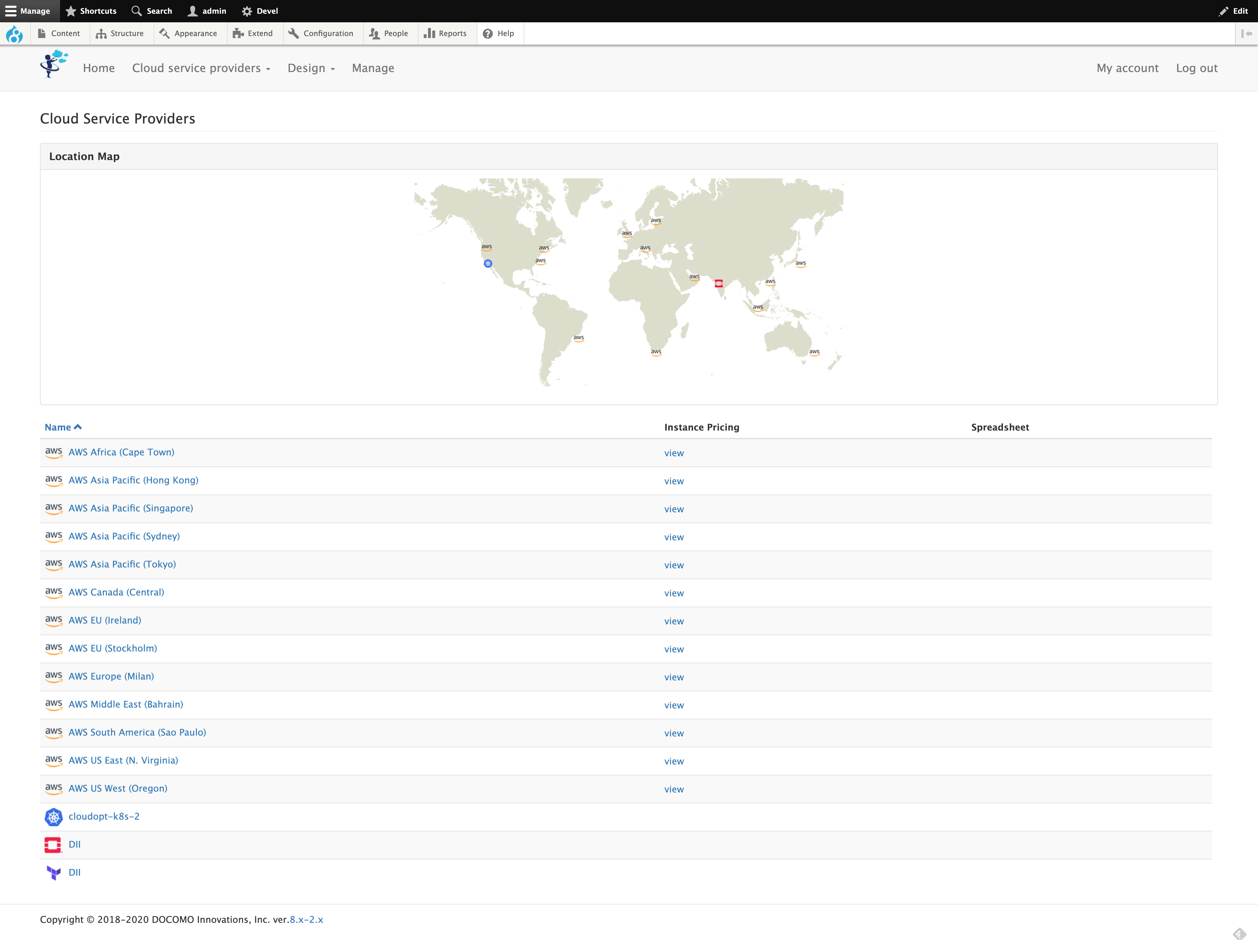The width and height of the screenshot is (1258, 952).
Task: Open the Configuration admin menu
Action: coord(321,33)
